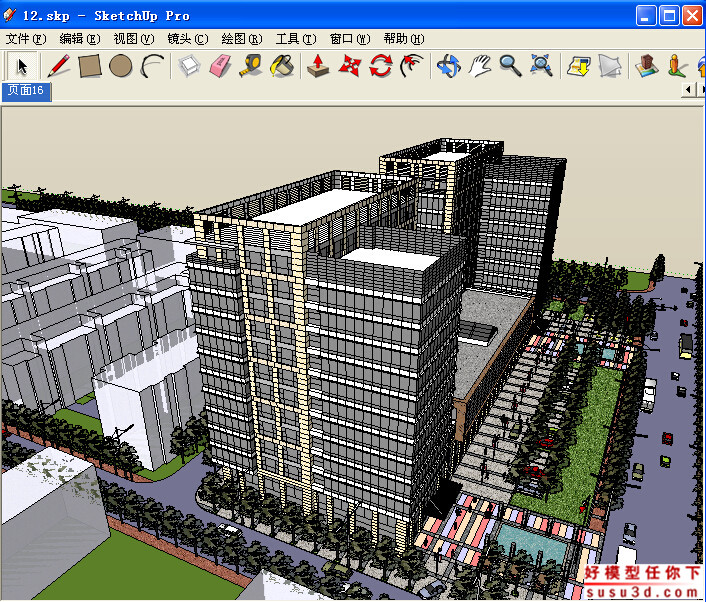The height and width of the screenshot is (602, 706).
Task: Minimize the SketchUp Pro window
Action: (x=646, y=16)
